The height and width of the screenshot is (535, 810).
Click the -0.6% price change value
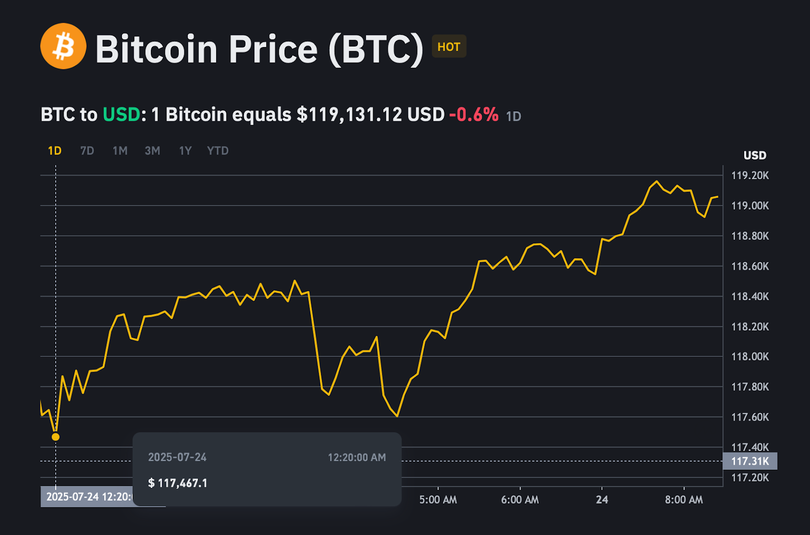pos(473,115)
